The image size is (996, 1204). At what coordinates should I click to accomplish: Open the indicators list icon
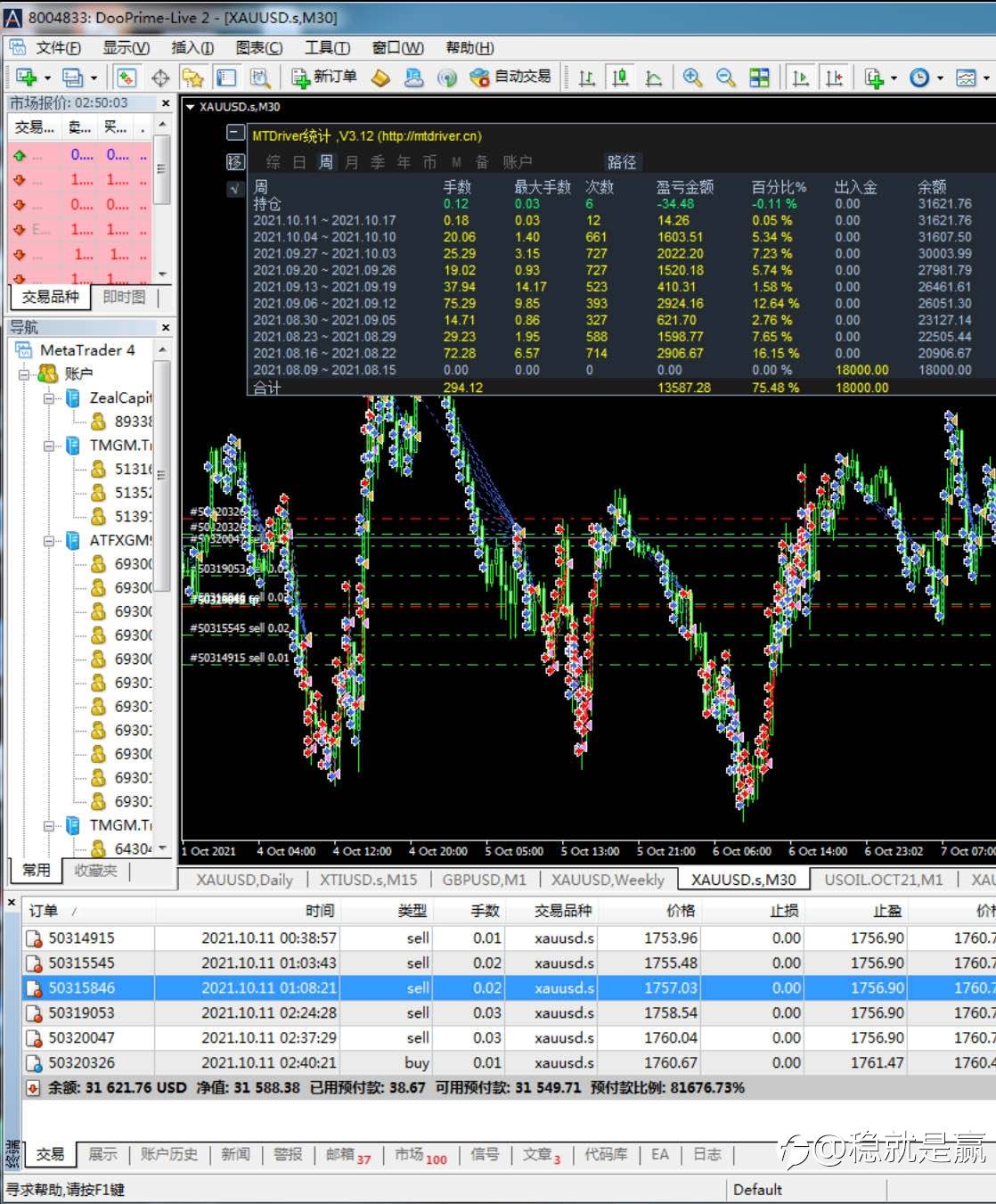pos(874,78)
